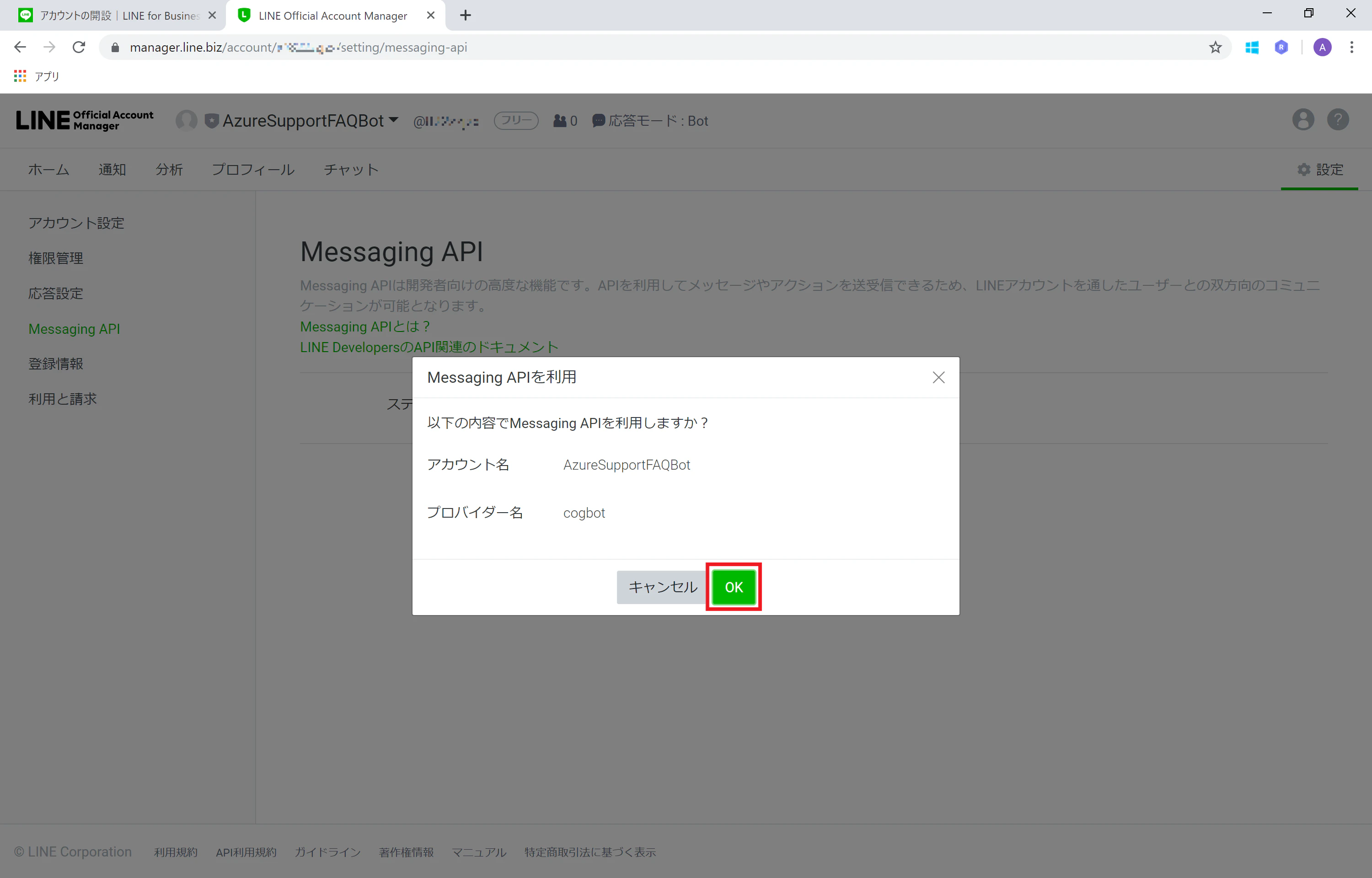Open the プロフィール tab
Viewport: 1372px width, 878px height.
253,169
